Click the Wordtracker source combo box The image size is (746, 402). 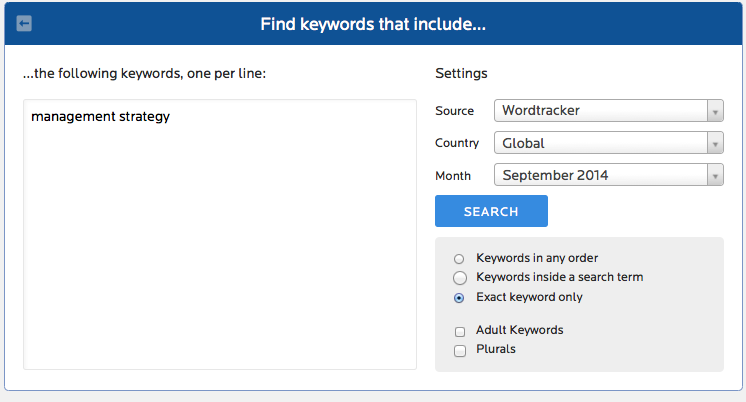pyautogui.click(x=609, y=110)
